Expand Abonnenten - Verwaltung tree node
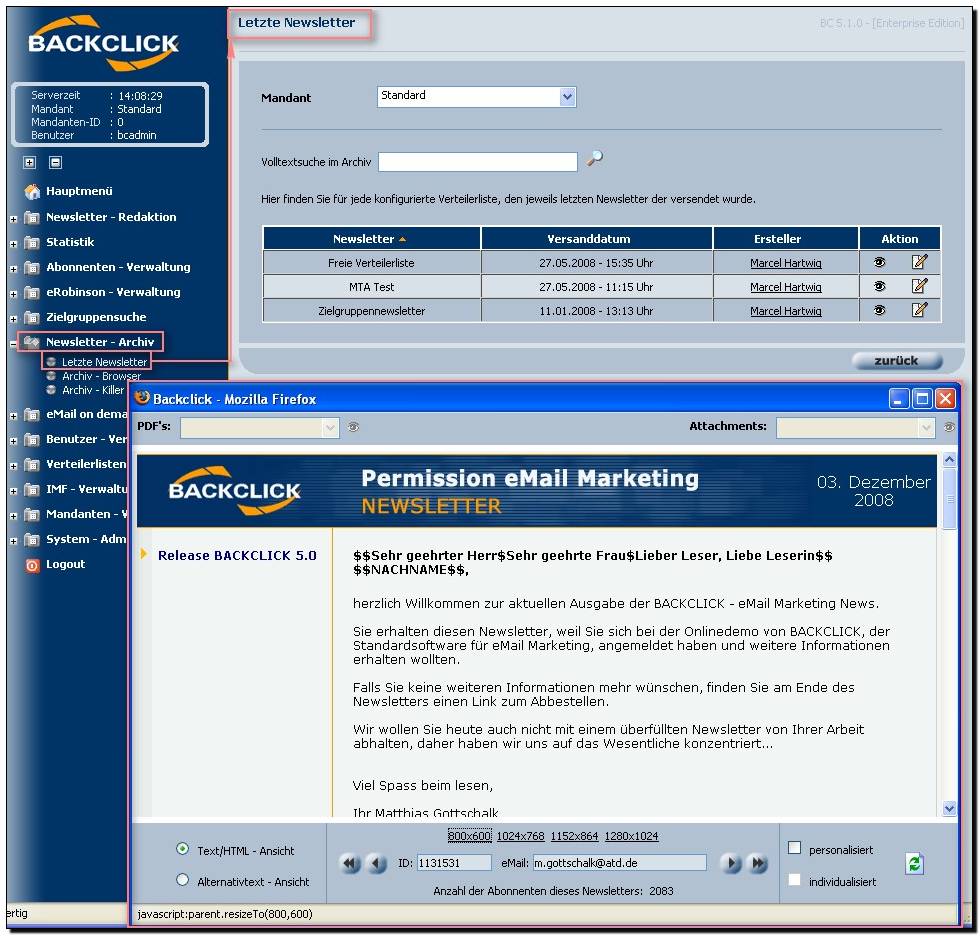The width and height of the screenshot is (980, 936). (13, 269)
